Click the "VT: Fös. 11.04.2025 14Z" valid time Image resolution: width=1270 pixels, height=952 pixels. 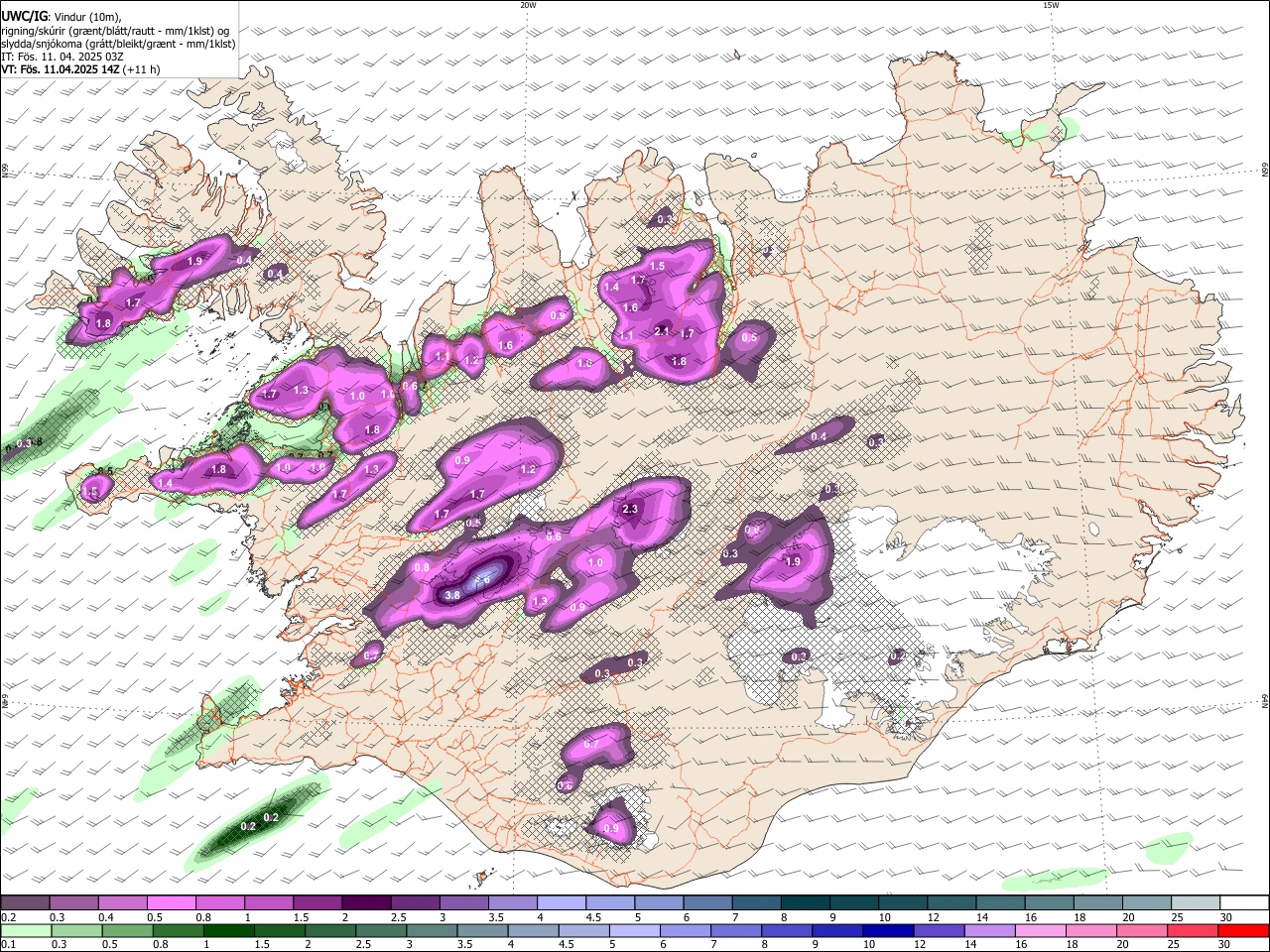[61, 69]
